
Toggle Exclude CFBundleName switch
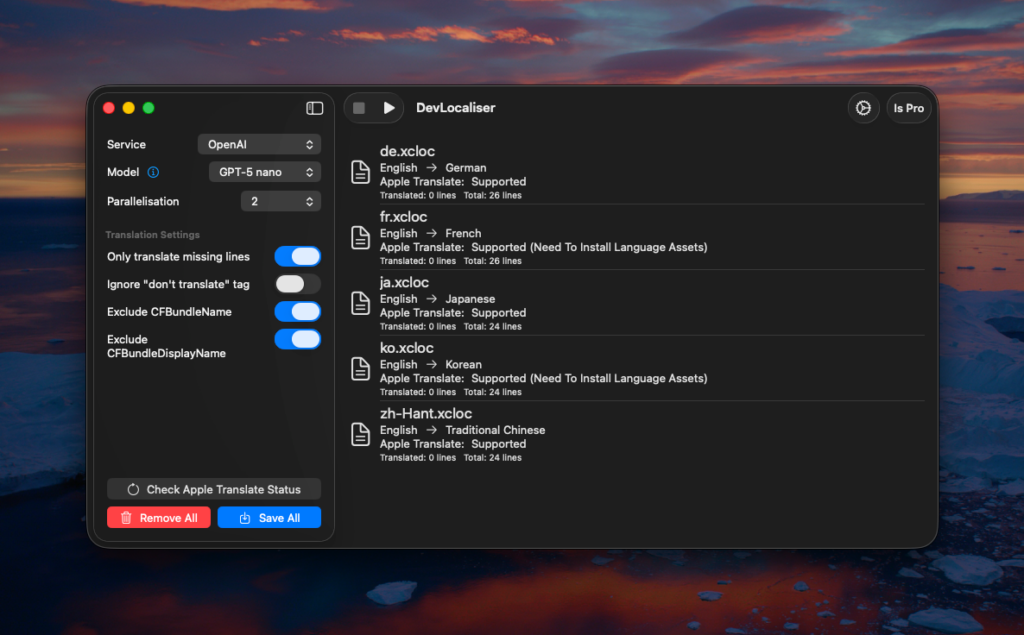click(x=297, y=312)
